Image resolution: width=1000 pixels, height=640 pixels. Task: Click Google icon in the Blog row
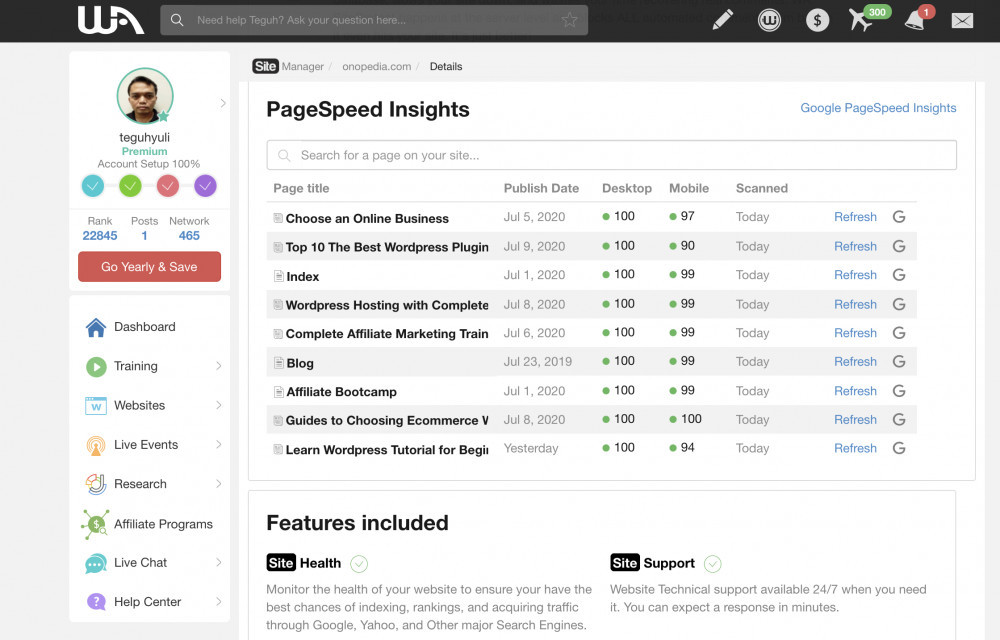point(899,361)
